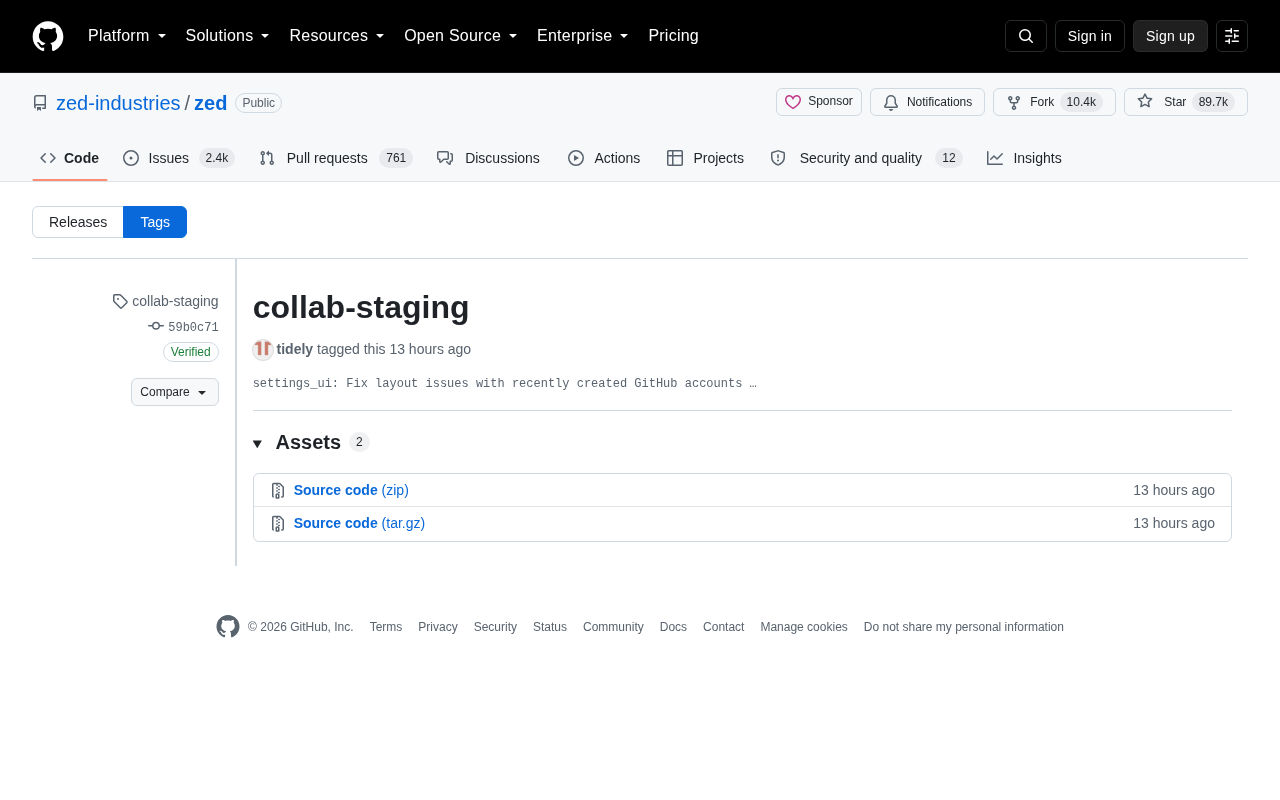Click the Sponsor heart button

click(x=819, y=102)
